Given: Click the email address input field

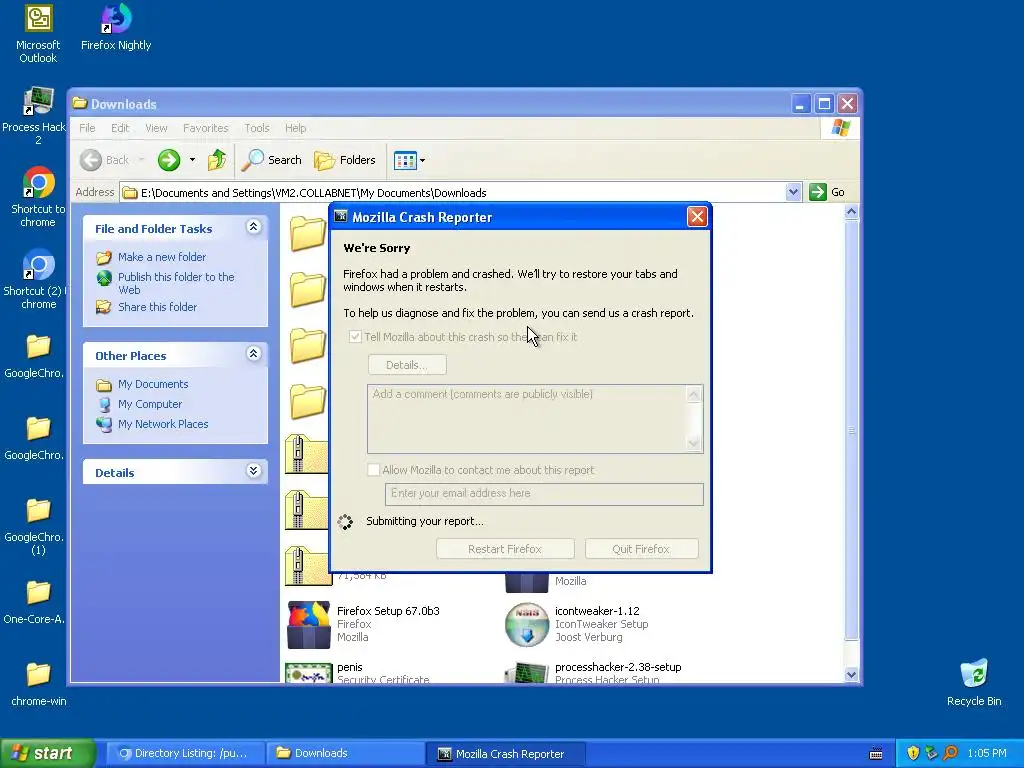Looking at the screenshot, I should tap(544, 494).
